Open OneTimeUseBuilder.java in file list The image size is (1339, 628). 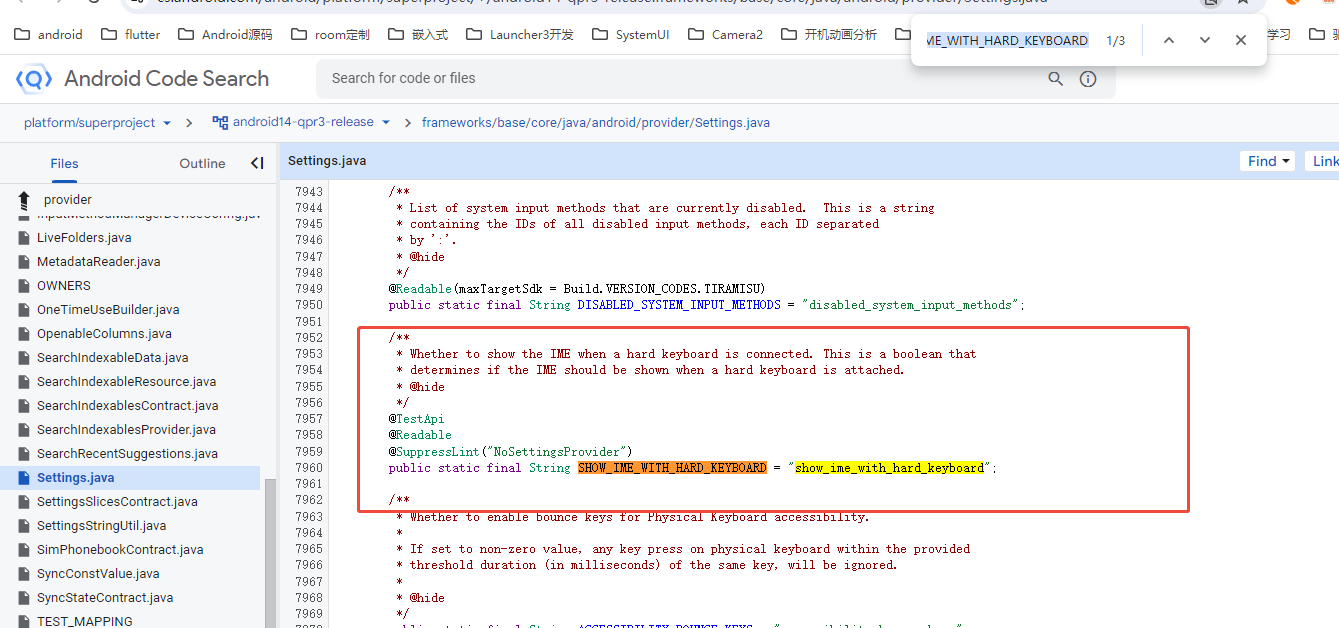click(108, 310)
